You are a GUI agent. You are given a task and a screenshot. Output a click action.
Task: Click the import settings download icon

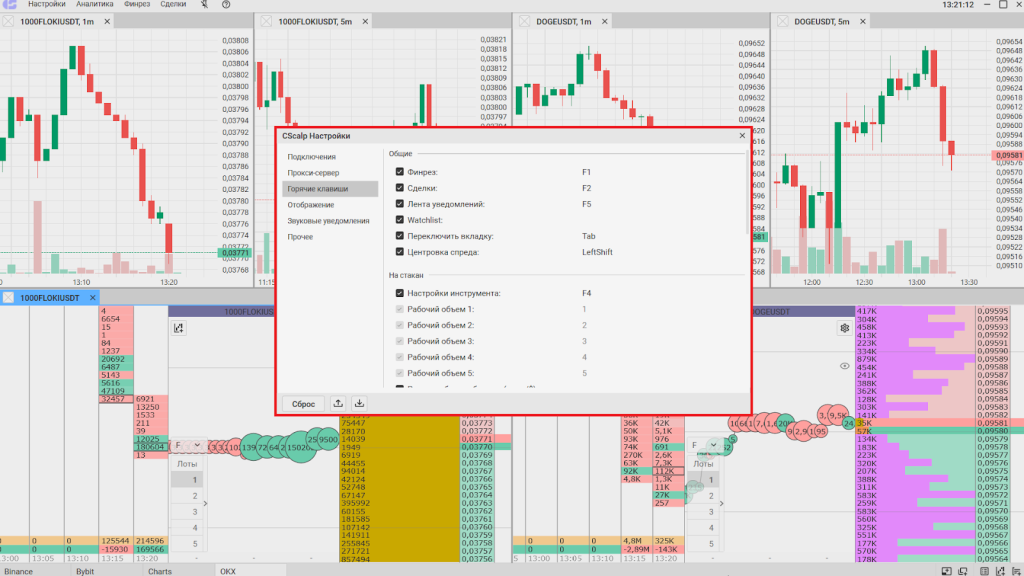click(x=359, y=403)
